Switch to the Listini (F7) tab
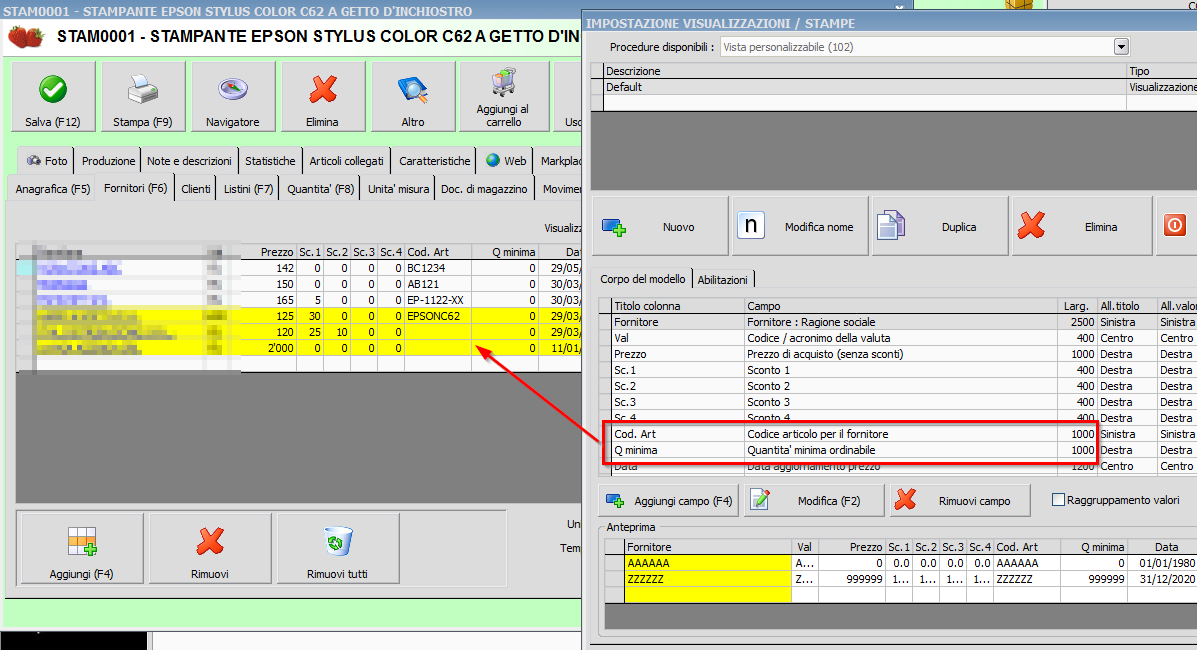The image size is (1197, 650). (248, 189)
